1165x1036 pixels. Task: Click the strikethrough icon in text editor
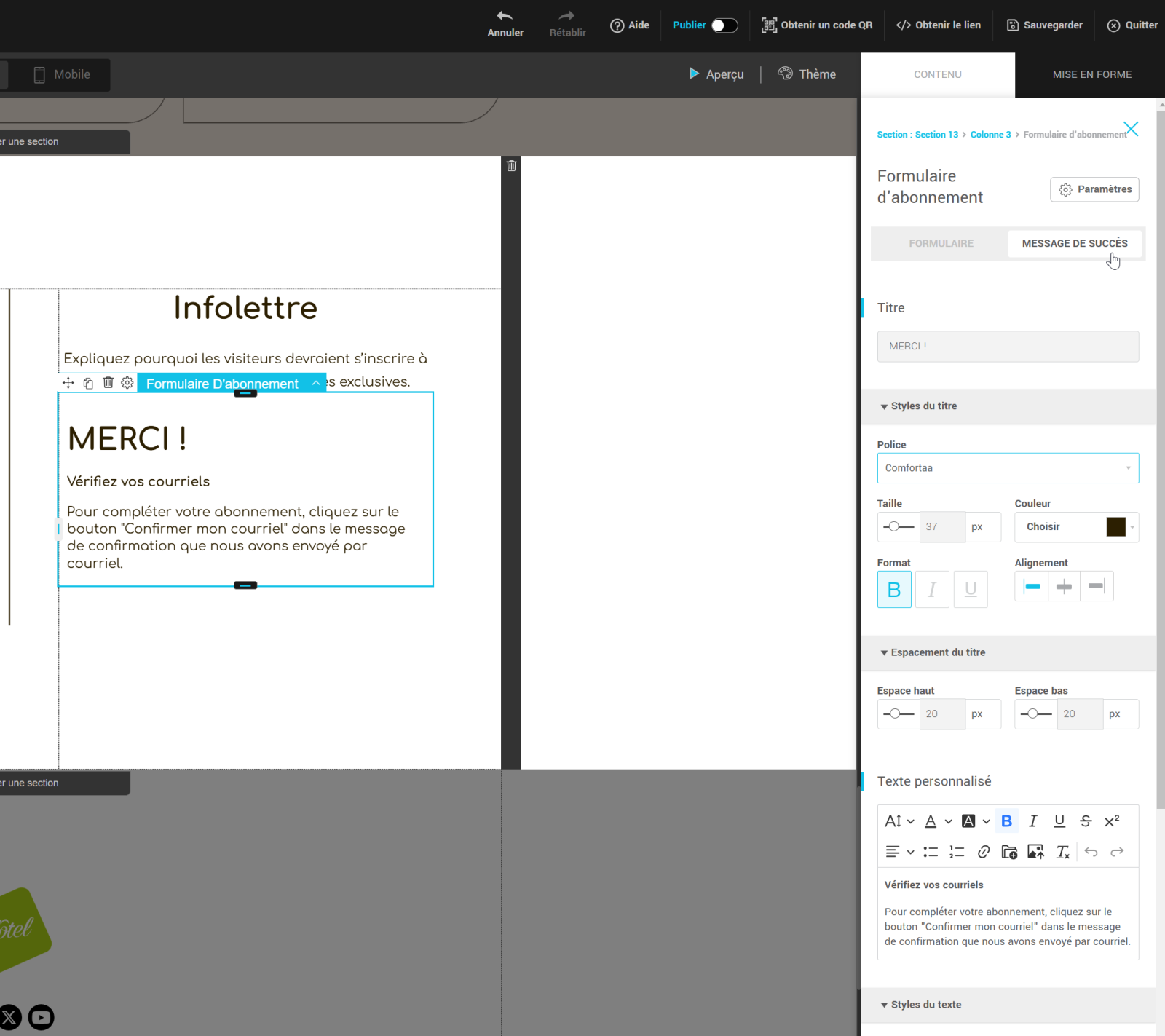[1086, 821]
